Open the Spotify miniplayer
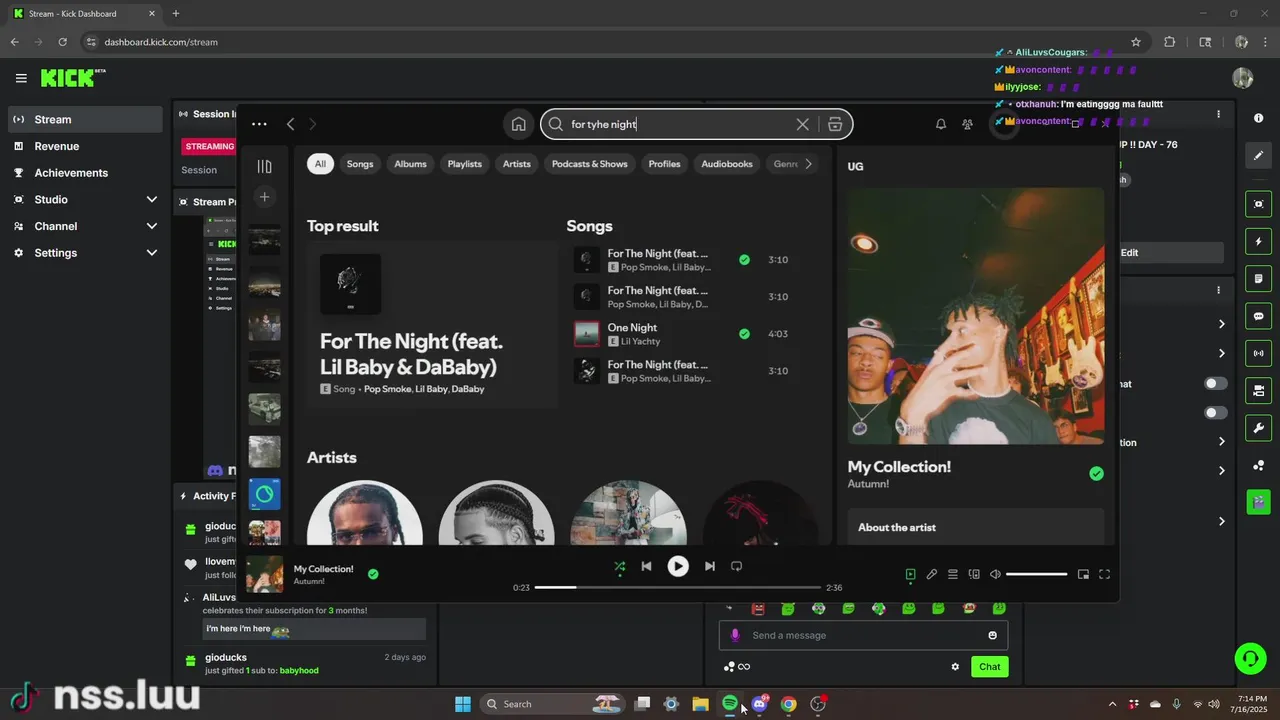The width and height of the screenshot is (1280, 720). 1083,574
